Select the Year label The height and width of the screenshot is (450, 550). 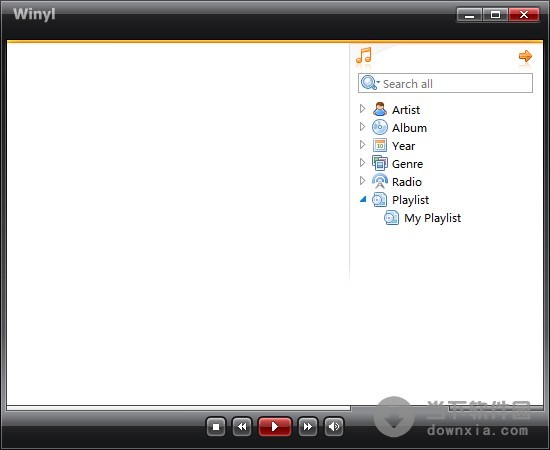coord(403,146)
